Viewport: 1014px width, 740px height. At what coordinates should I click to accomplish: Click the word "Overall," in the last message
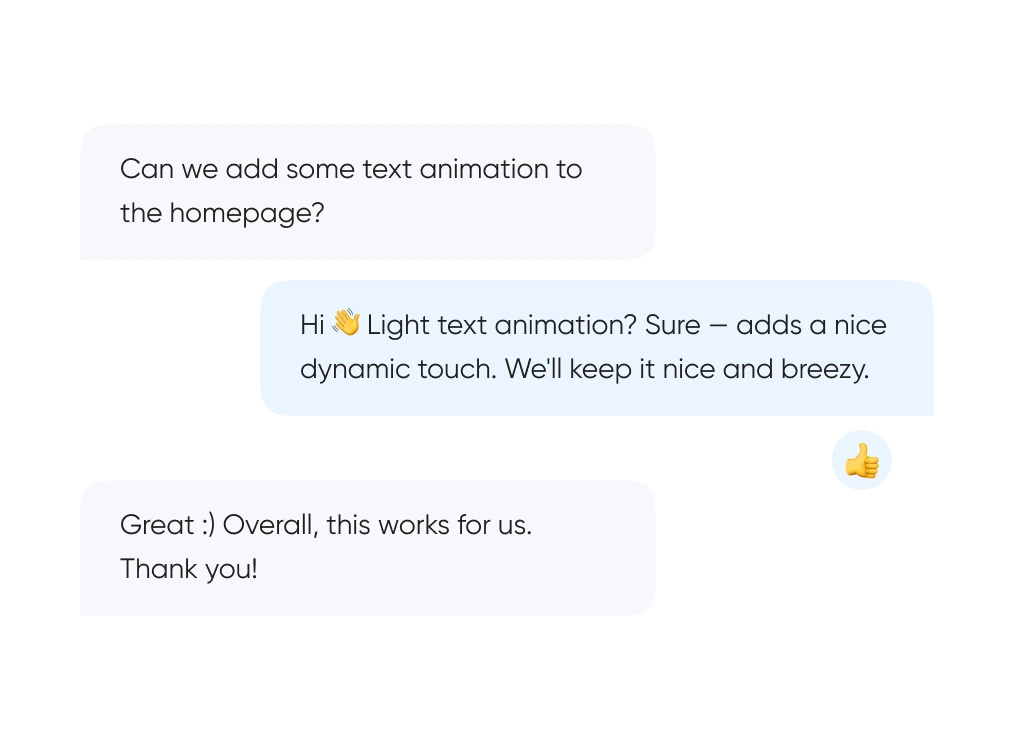tap(270, 525)
